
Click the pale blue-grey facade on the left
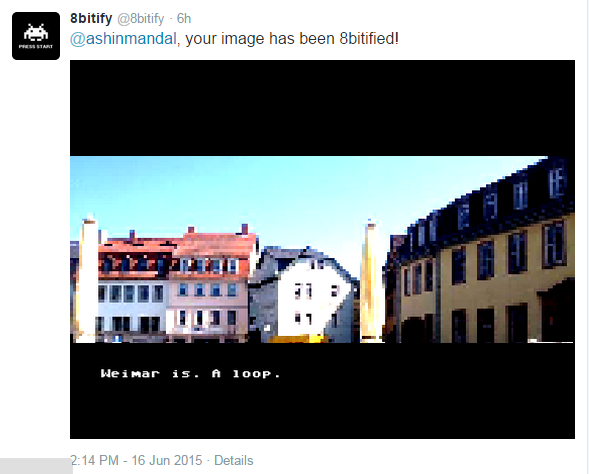(x=131, y=306)
